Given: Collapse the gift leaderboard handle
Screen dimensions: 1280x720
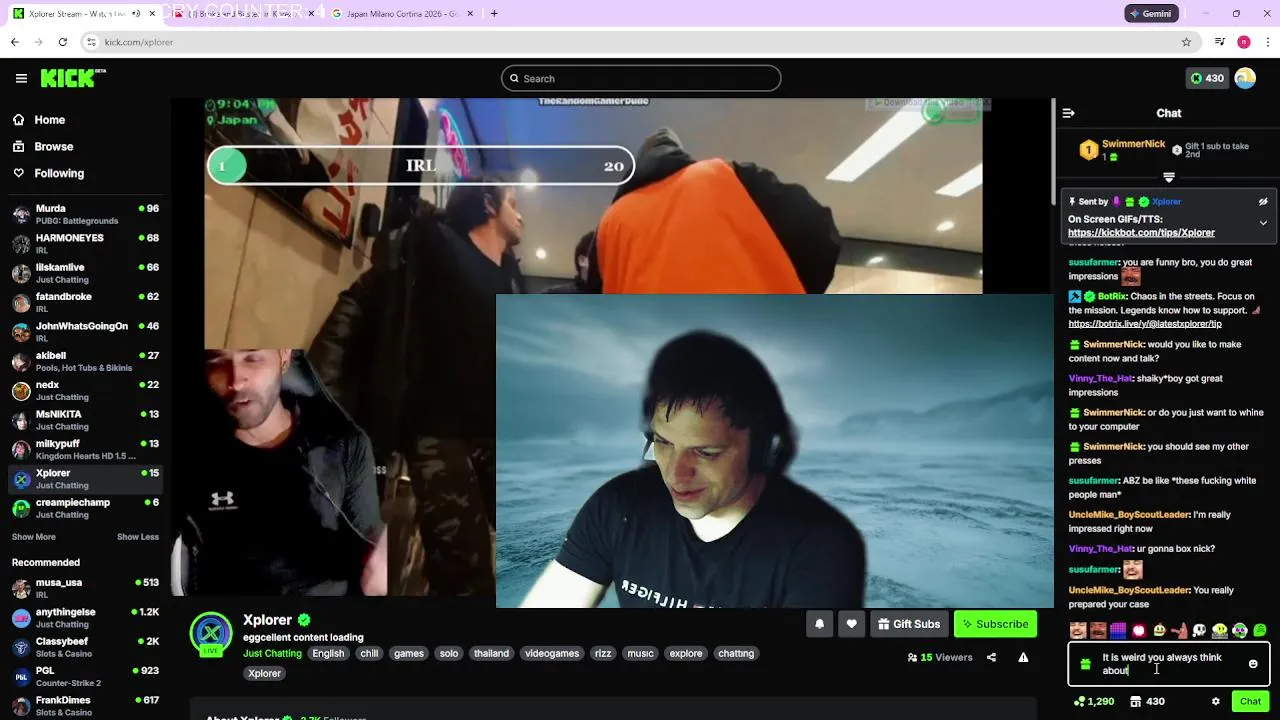Looking at the screenshot, I should (x=1168, y=177).
